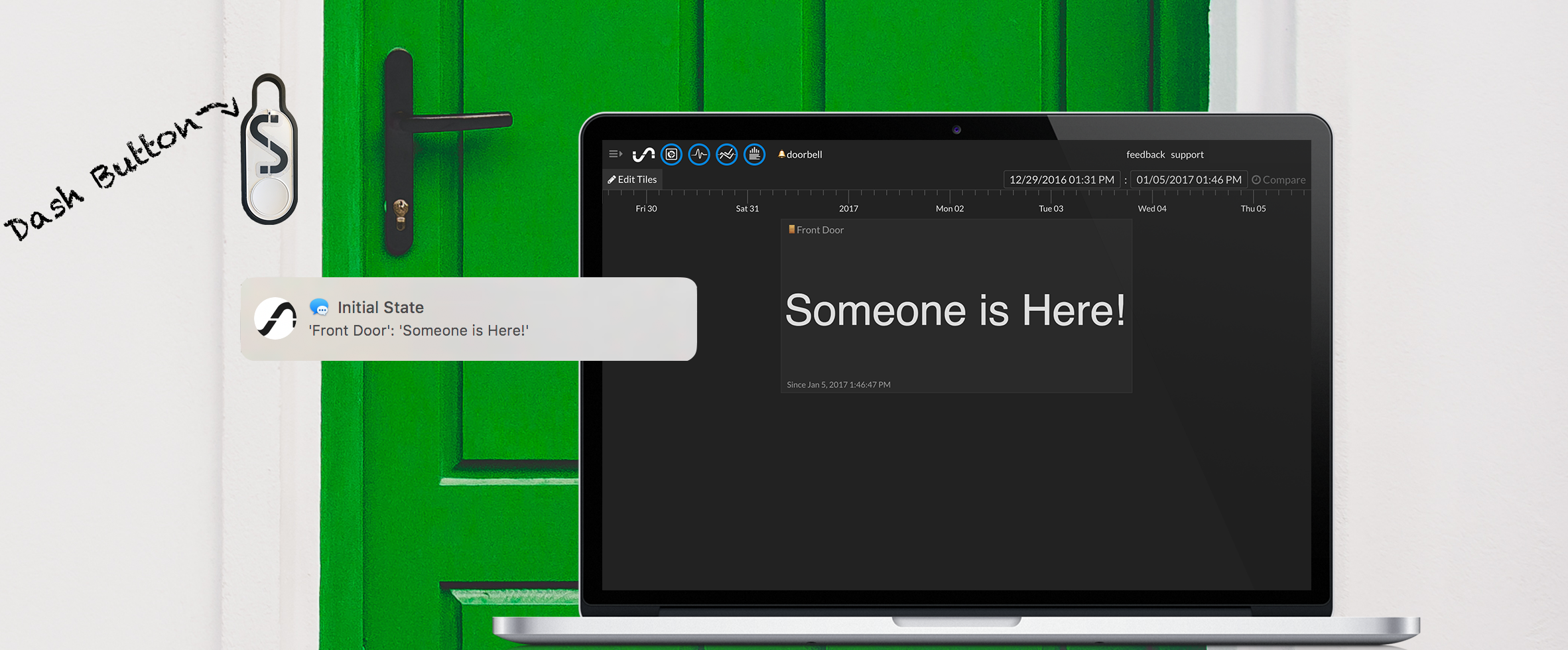The width and height of the screenshot is (1568, 650).
Task: Click the doorbell bucket name
Action: (x=804, y=155)
